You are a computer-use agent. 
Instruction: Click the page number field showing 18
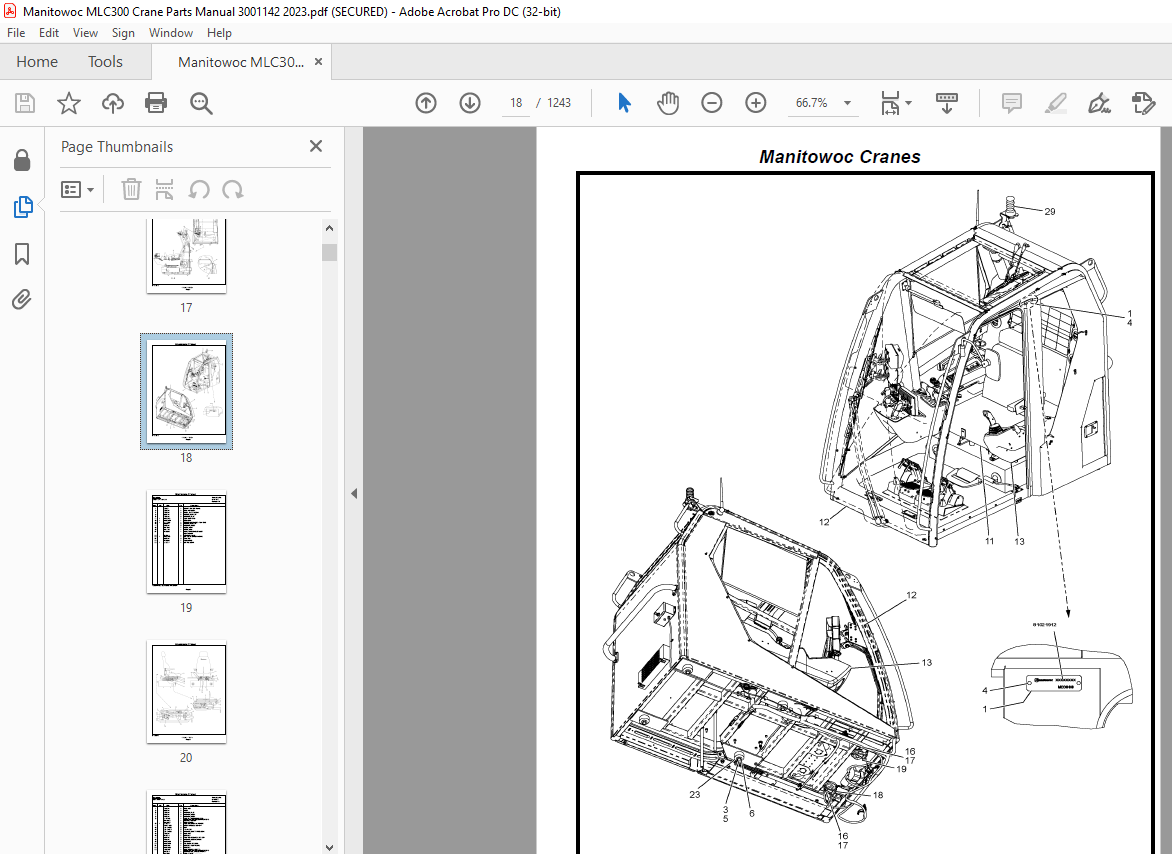point(516,103)
